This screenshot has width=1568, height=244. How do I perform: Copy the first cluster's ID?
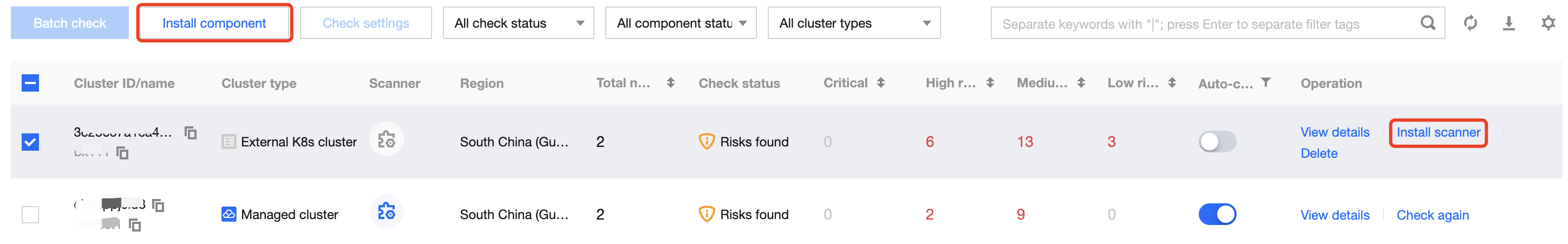[191, 132]
